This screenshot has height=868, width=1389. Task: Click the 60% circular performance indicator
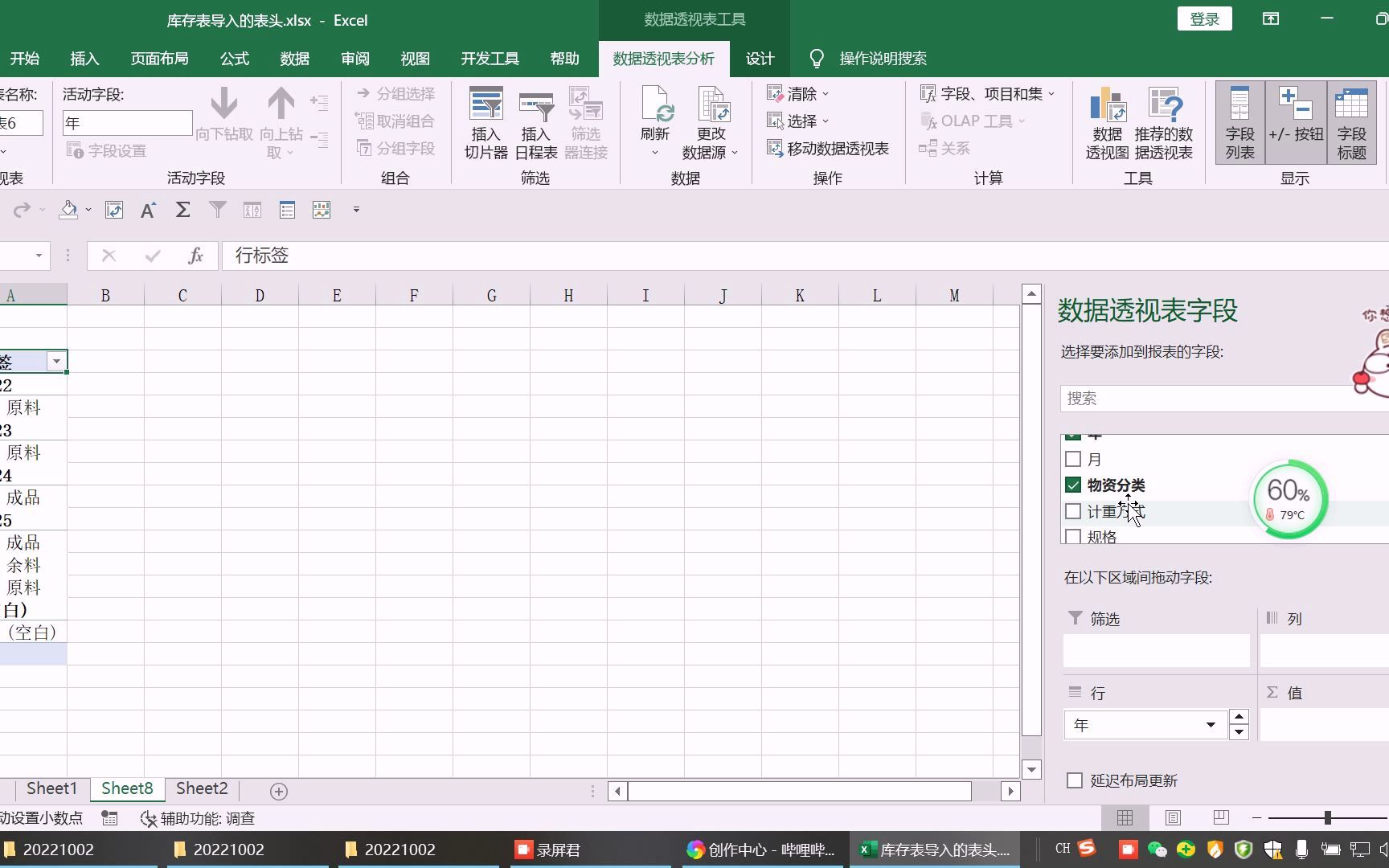coord(1289,498)
